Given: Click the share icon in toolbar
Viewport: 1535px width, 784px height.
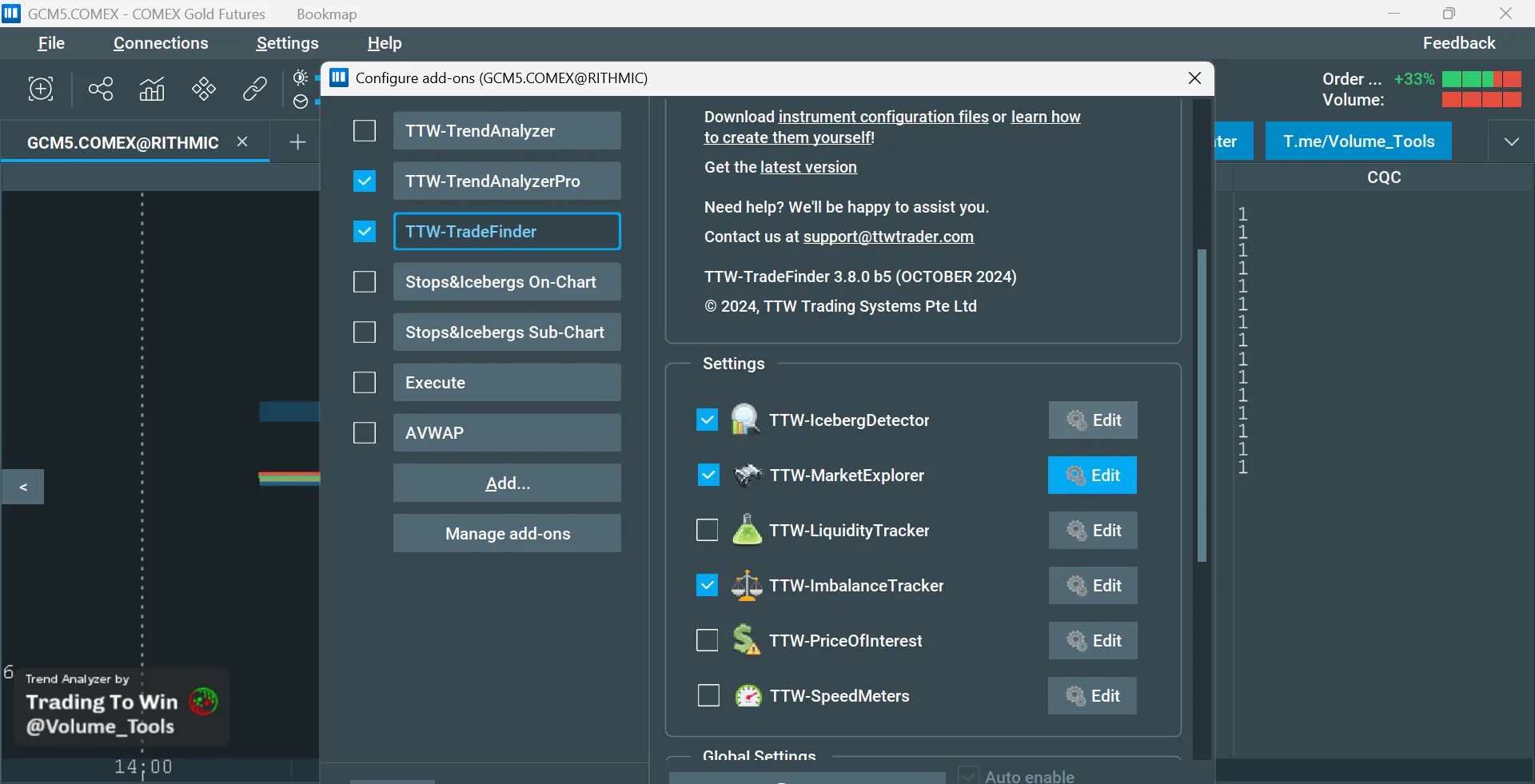Looking at the screenshot, I should (x=101, y=89).
